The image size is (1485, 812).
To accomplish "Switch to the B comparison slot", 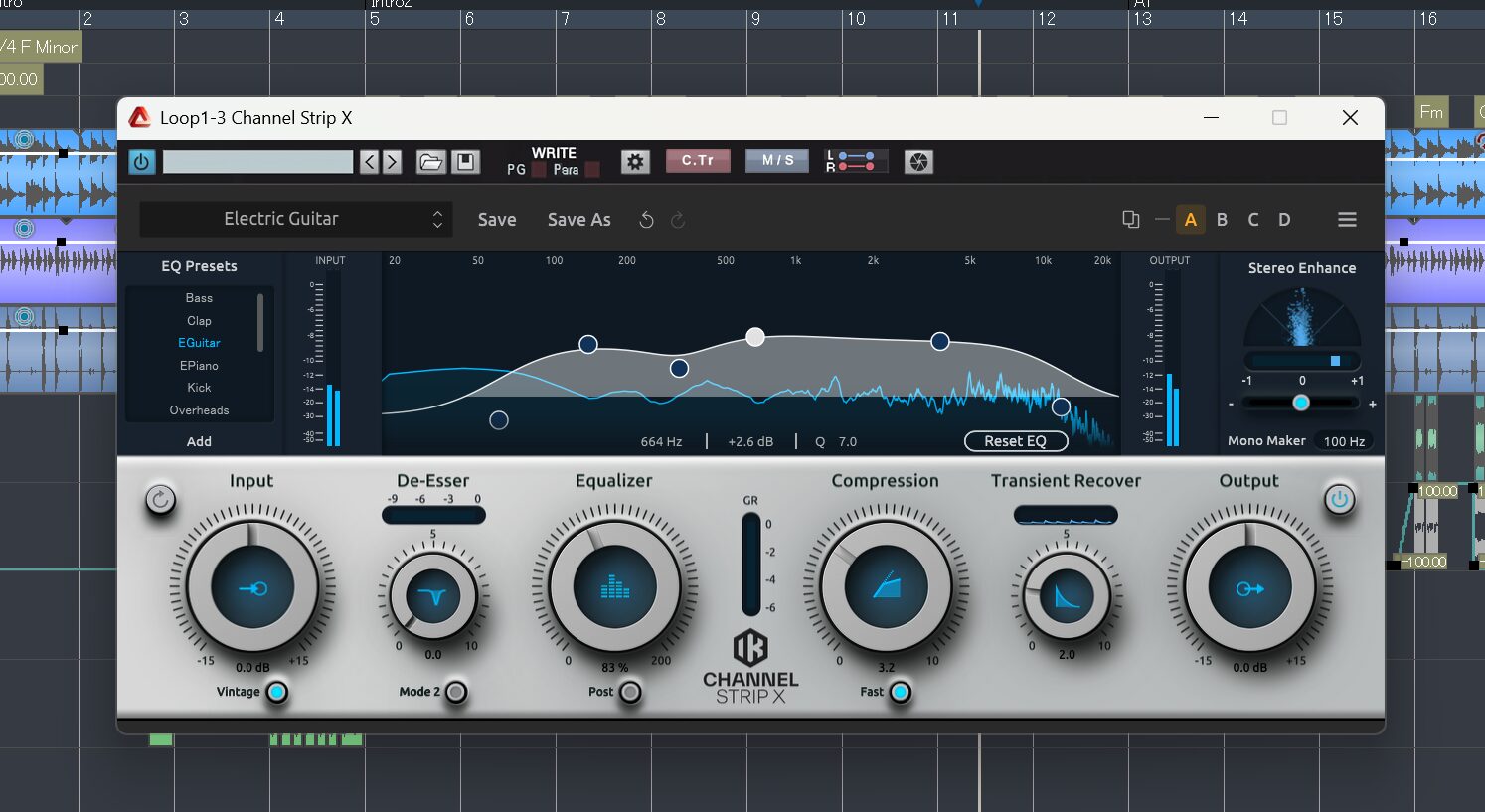I will [1222, 220].
